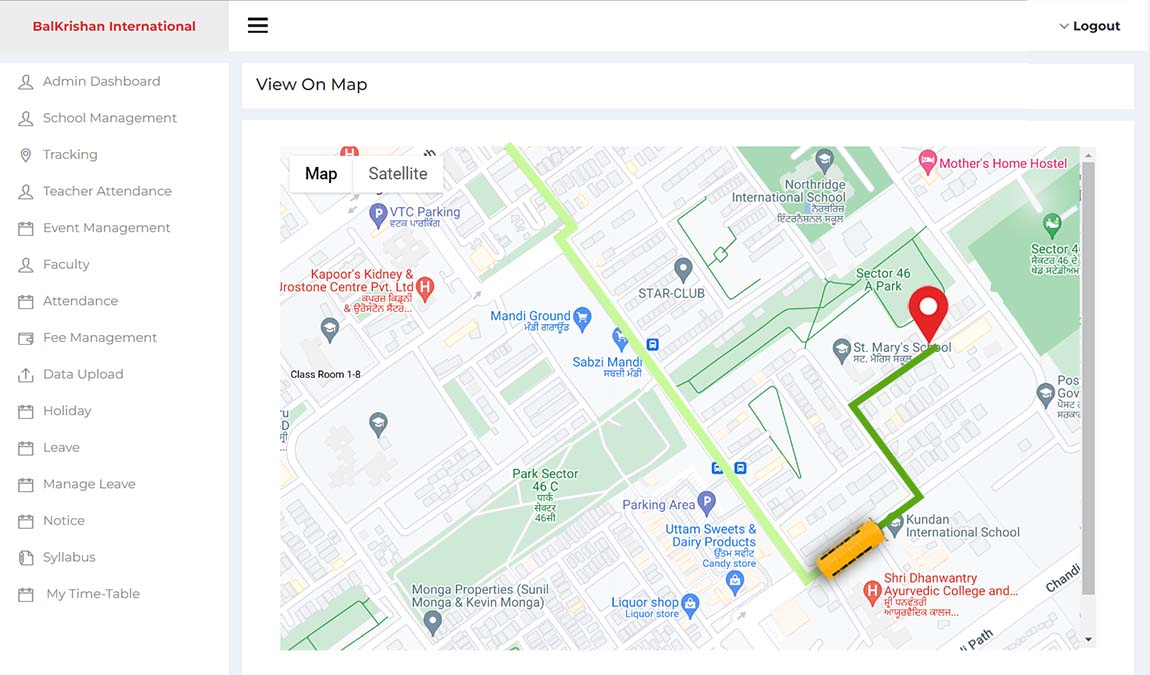Click the Syllabus document icon

click(x=25, y=557)
